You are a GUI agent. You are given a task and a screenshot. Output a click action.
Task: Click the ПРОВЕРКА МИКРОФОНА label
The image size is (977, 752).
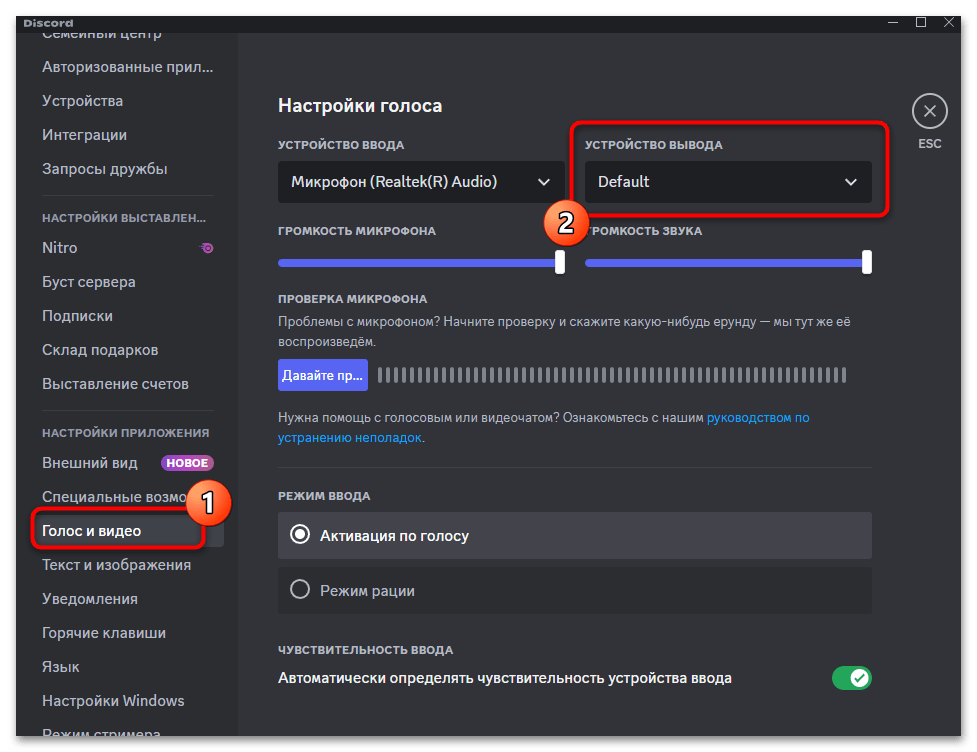pos(353,299)
